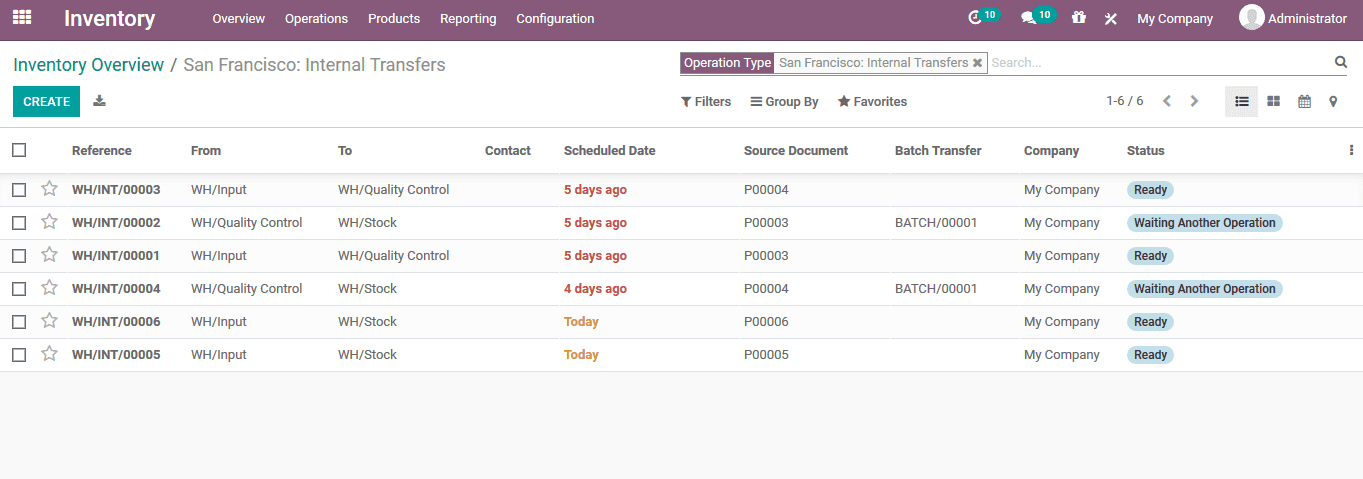Star the WH/INT/00003 transfer as favorite
The height and width of the screenshot is (479, 1363).
[49, 189]
